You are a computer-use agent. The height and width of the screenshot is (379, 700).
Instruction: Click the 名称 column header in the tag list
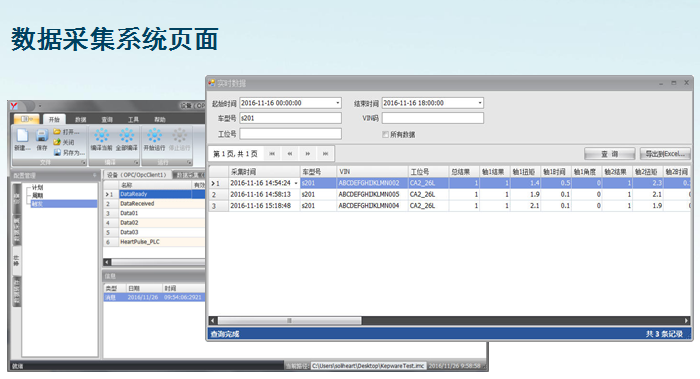pos(155,185)
